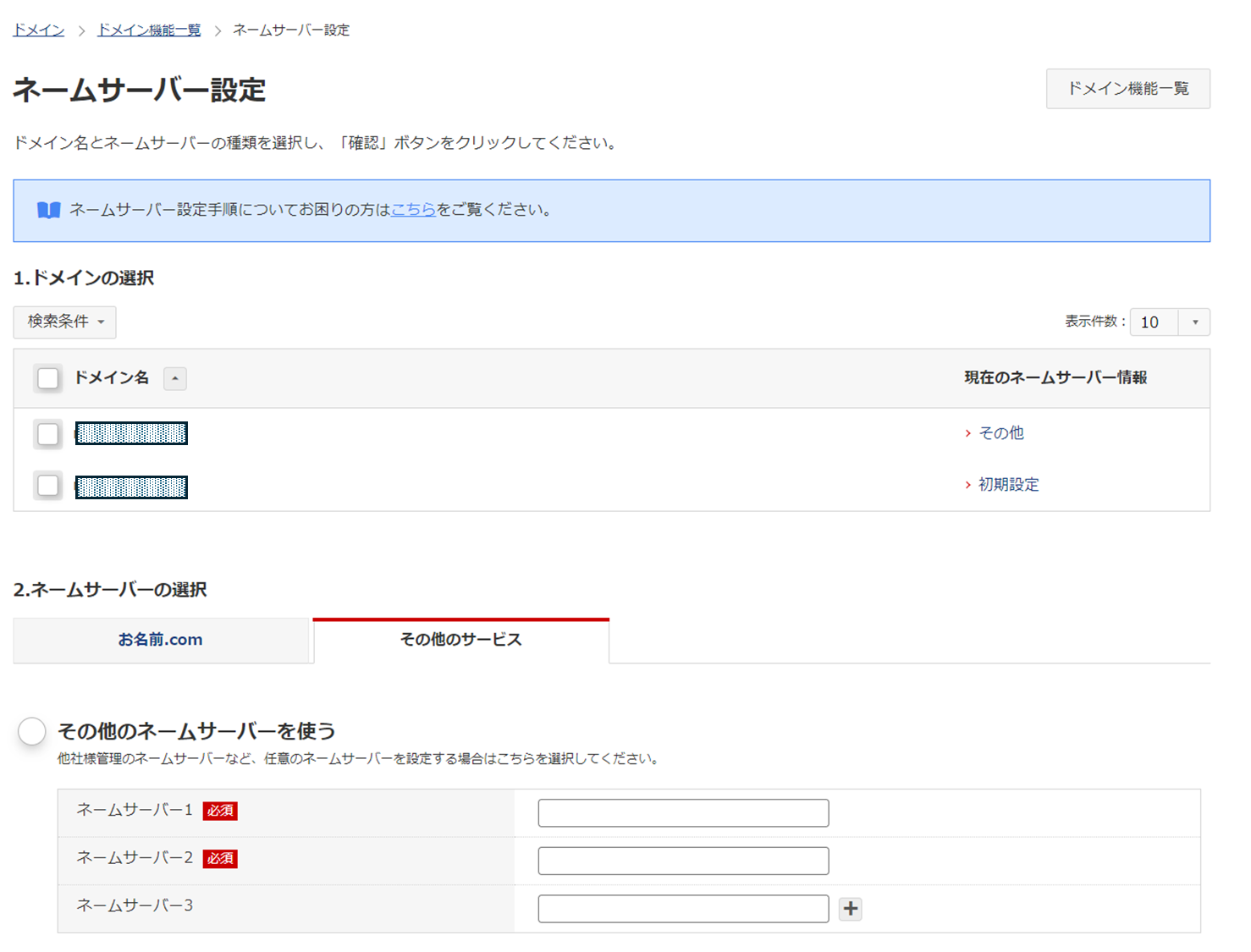Open the ドメイン機能一覧 breadcrumb link
The image size is (1251, 952).
(x=149, y=30)
